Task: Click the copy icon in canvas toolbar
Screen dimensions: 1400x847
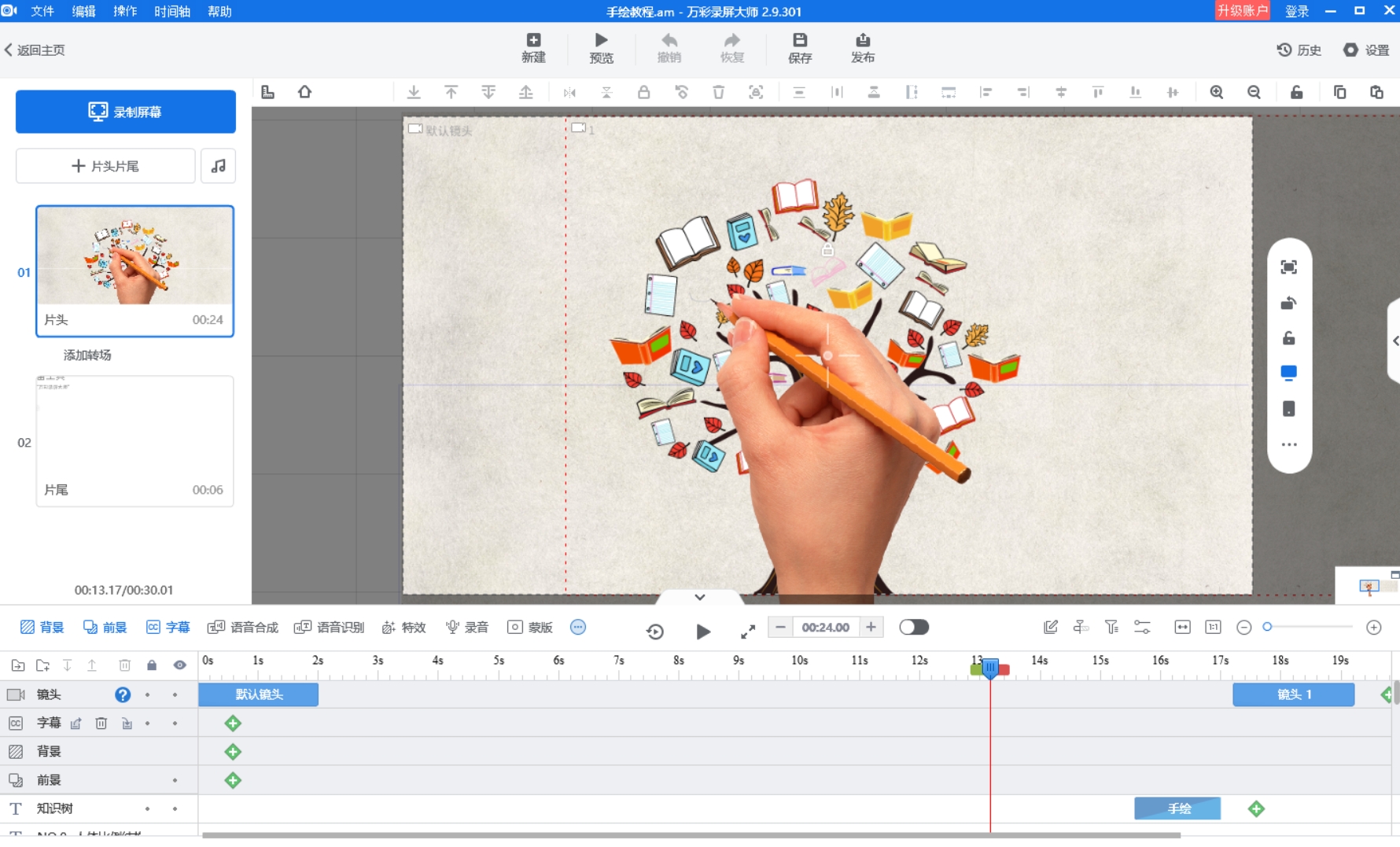Action: click(1339, 92)
